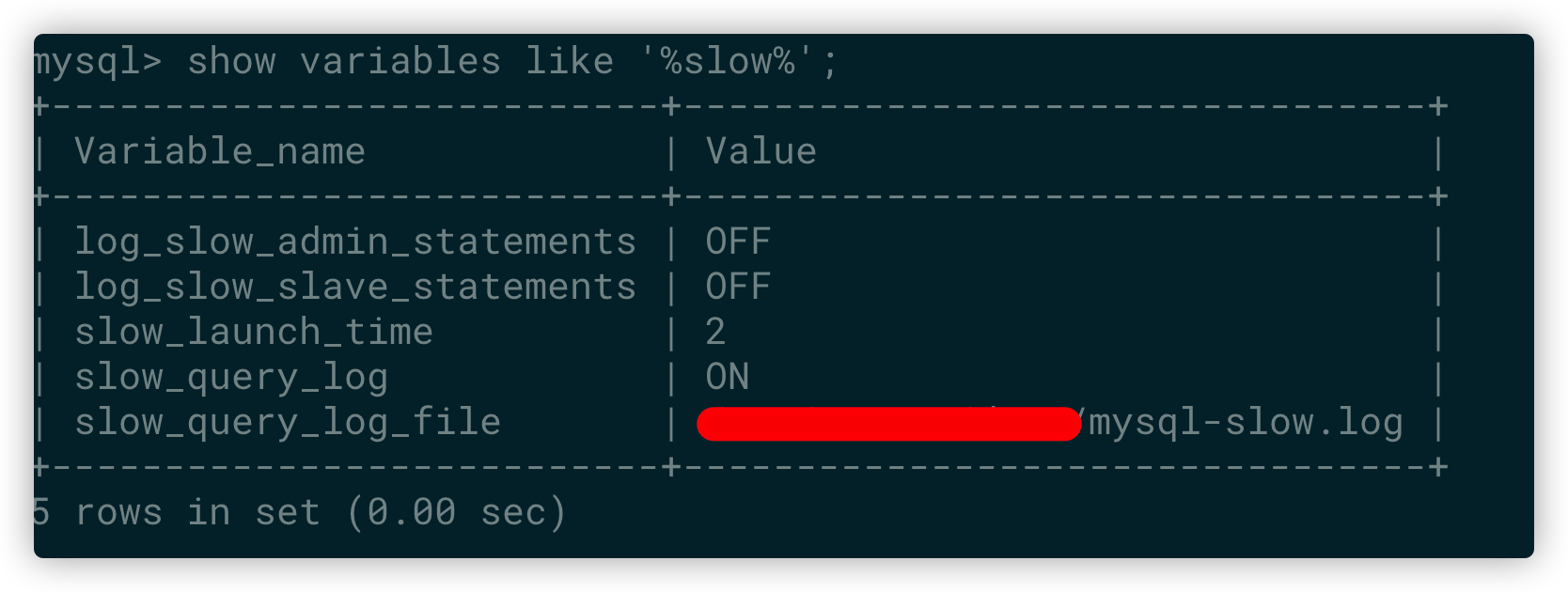Image resolution: width=1568 pixels, height=592 pixels.
Task: Click the '%slow%' pattern string
Action: (729, 62)
